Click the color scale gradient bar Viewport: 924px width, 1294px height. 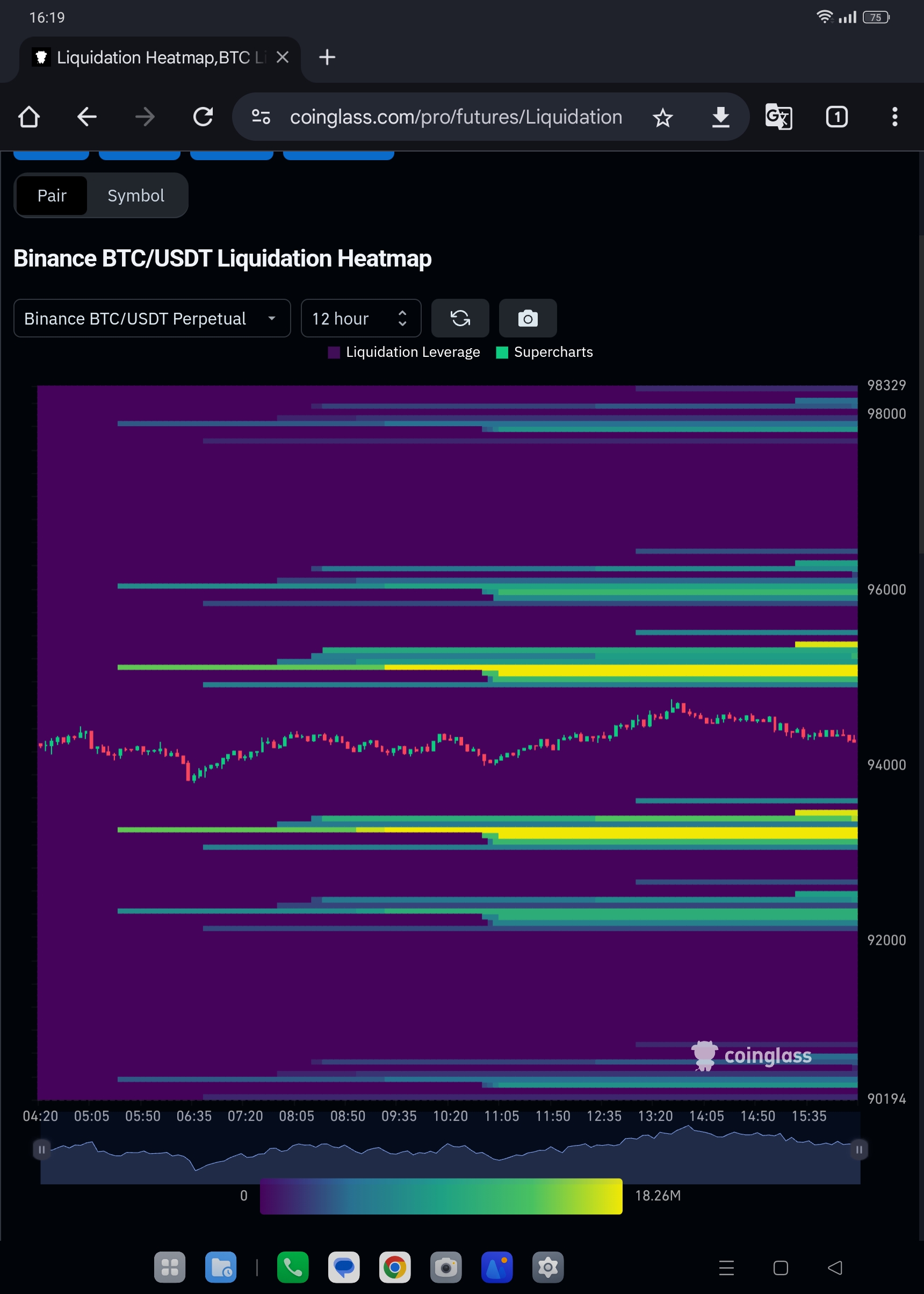[x=441, y=1196]
